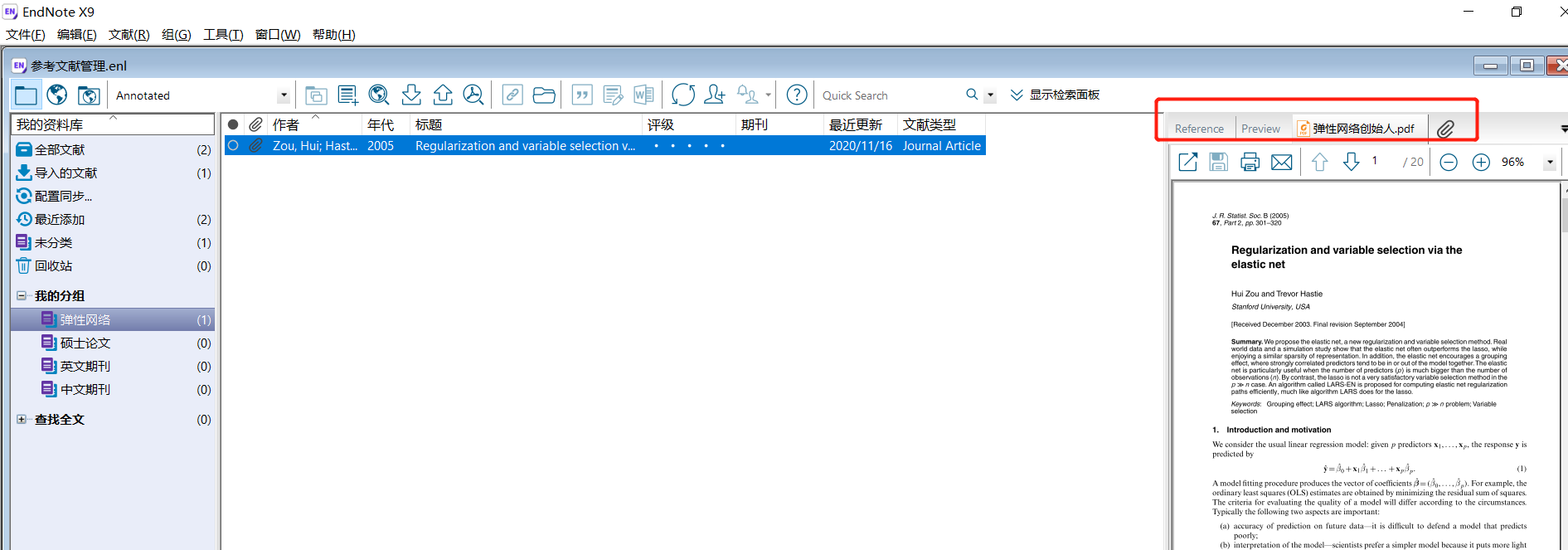Click the Open Link chain icon
Screen dimensions: 1568x550
512,95
